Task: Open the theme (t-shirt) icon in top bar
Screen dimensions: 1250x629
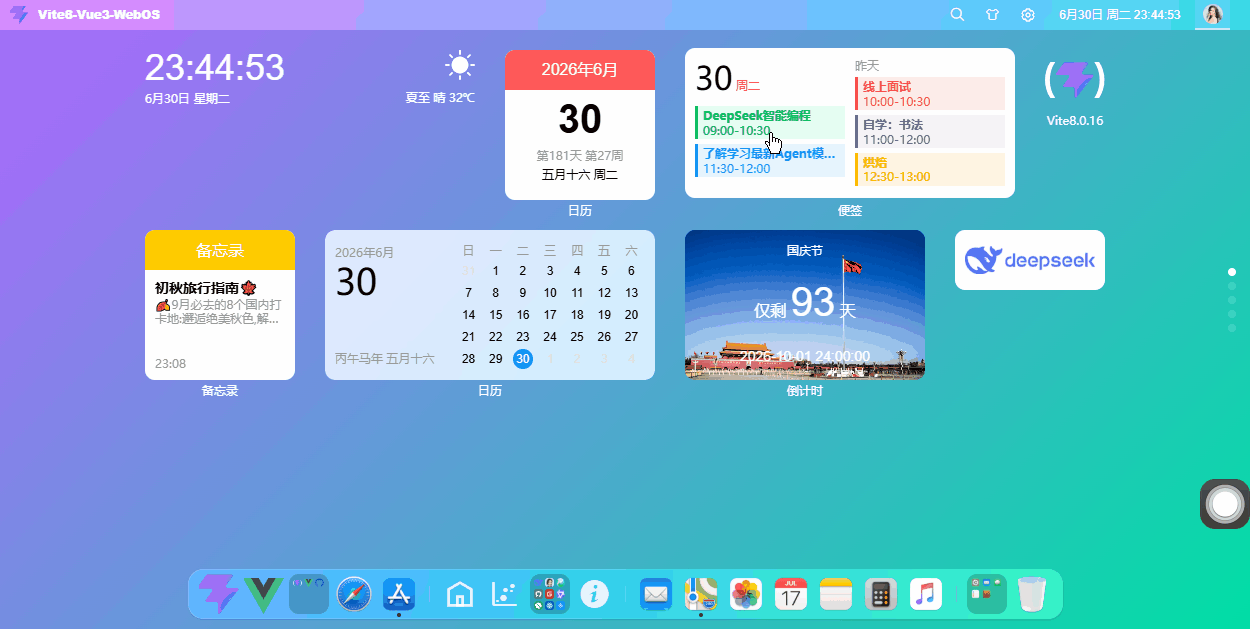Action: pyautogui.click(x=992, y=15)
